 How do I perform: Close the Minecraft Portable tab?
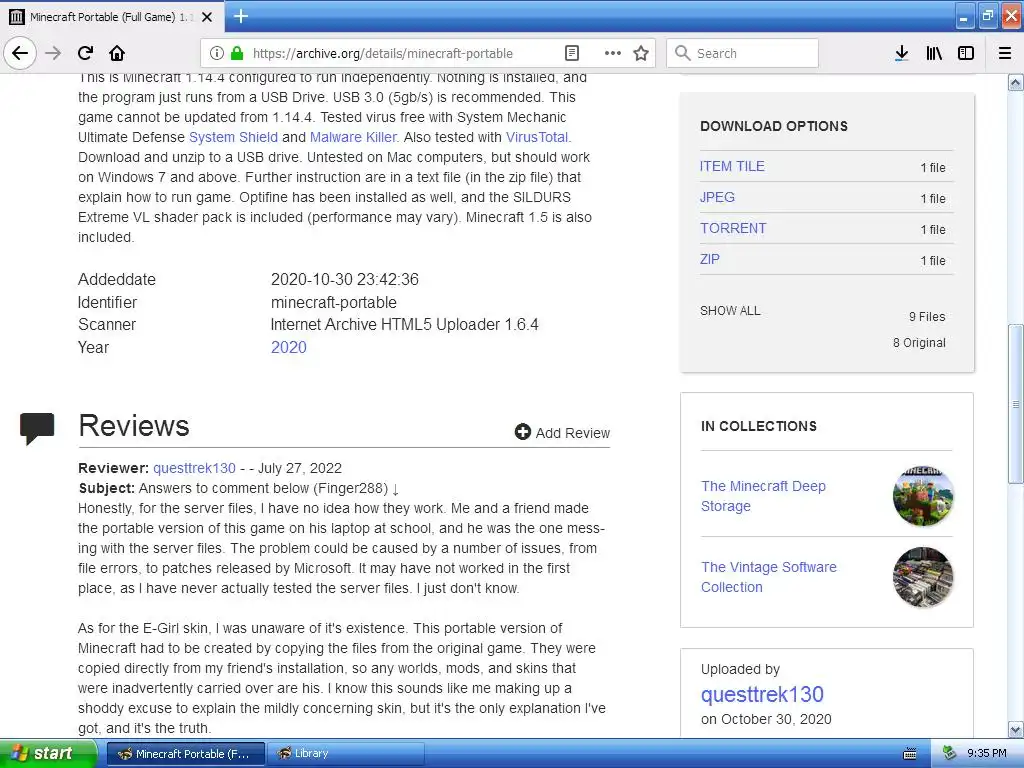[207, 17]
